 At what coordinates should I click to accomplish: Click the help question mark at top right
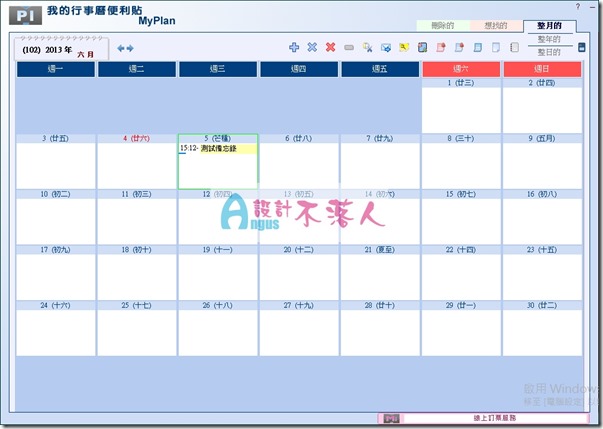point(590,7)
